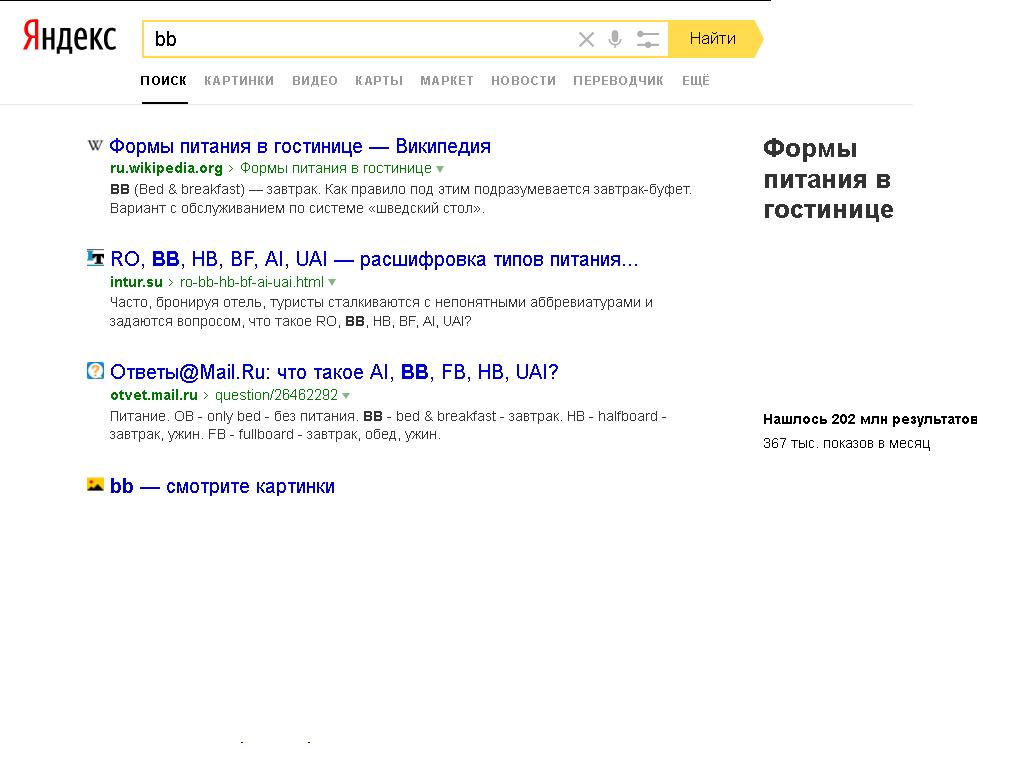Open the RO, BB, HB, BF, AI, UAI result
The height and width of the screenshot is (768, 1024).
tap(374, 259)
